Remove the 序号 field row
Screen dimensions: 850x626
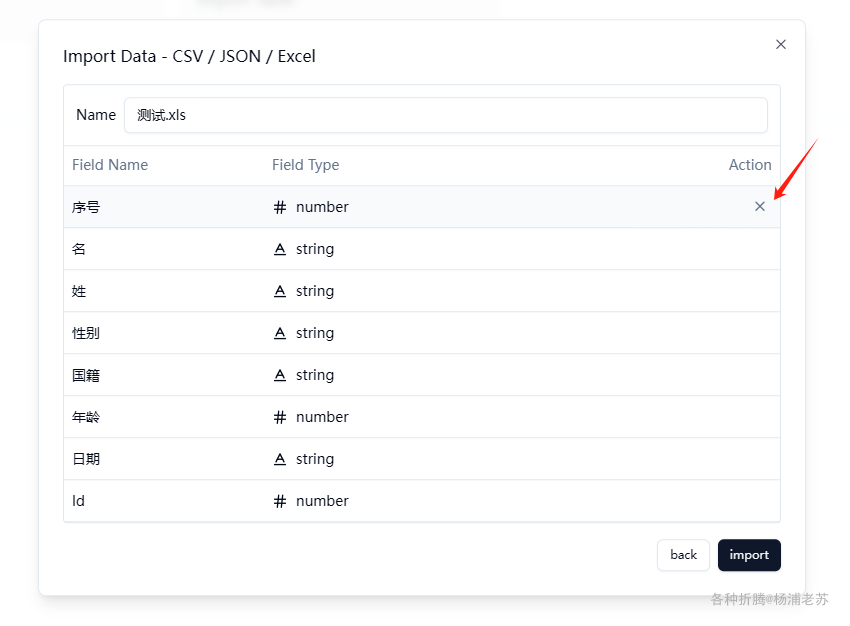click(760, 207)
